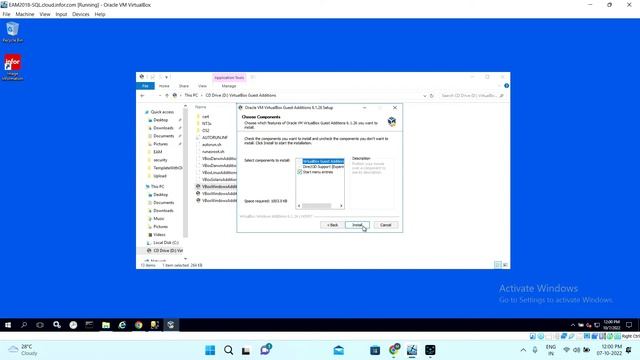Open the Mail app on host taskbar
Viewport: 640px width, 360px height.
(338, 350)
